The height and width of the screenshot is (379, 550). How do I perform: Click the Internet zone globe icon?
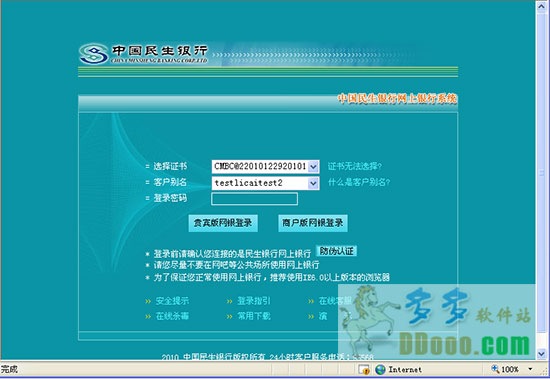[380, 370]
